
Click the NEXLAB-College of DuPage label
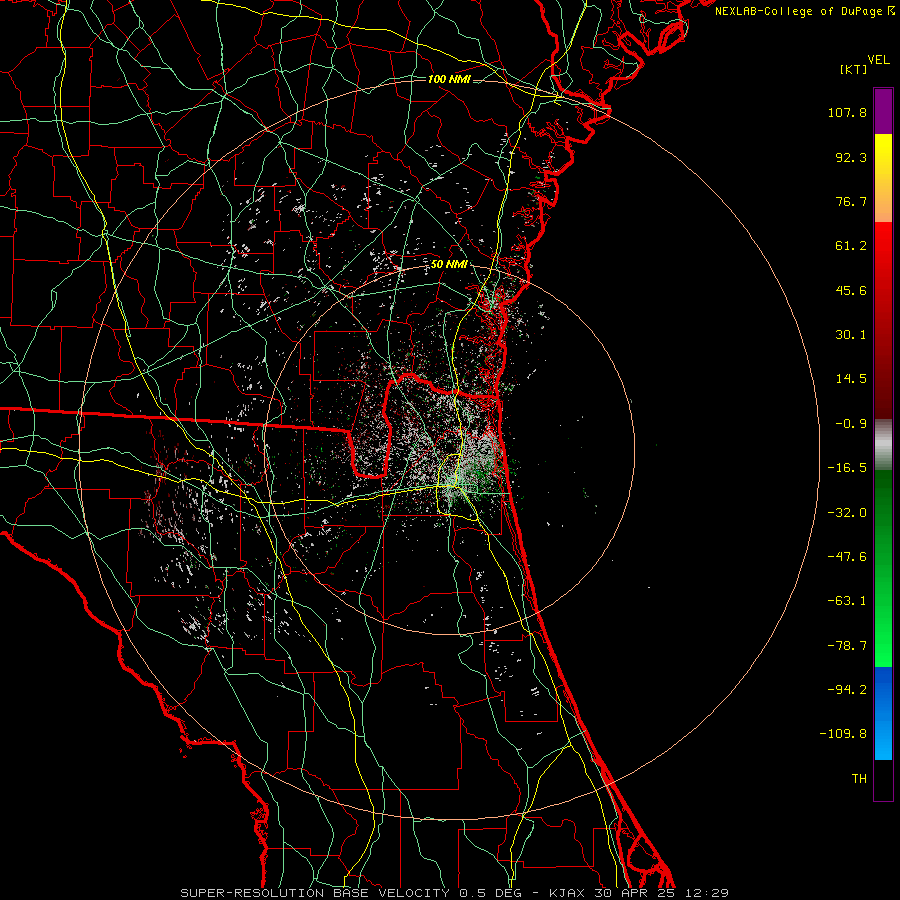[x=804, y=11]
